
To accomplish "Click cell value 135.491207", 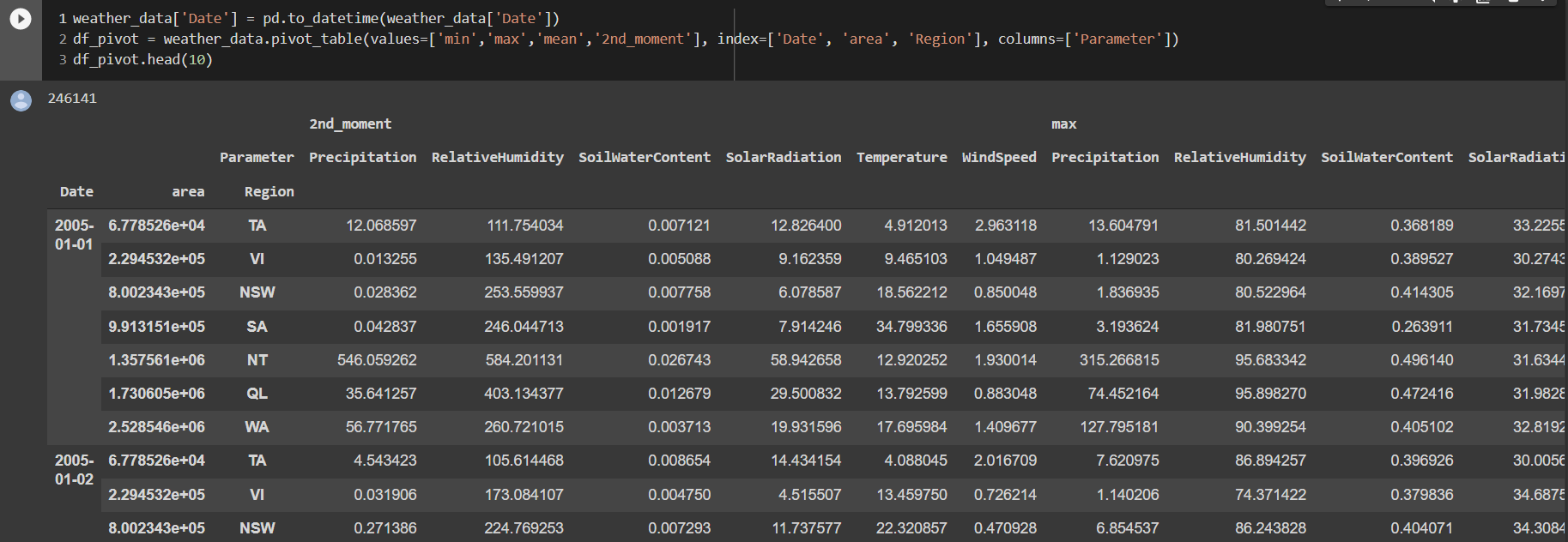I will coord(524,258).
